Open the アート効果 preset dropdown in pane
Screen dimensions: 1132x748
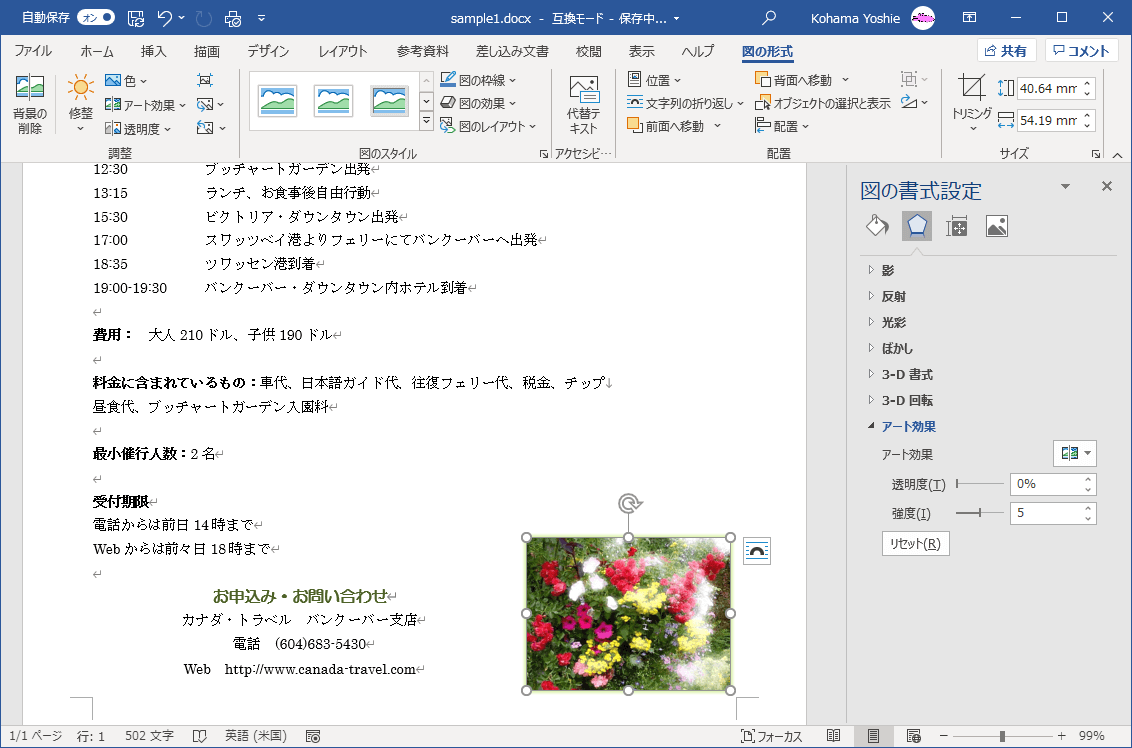[1075, 453]
